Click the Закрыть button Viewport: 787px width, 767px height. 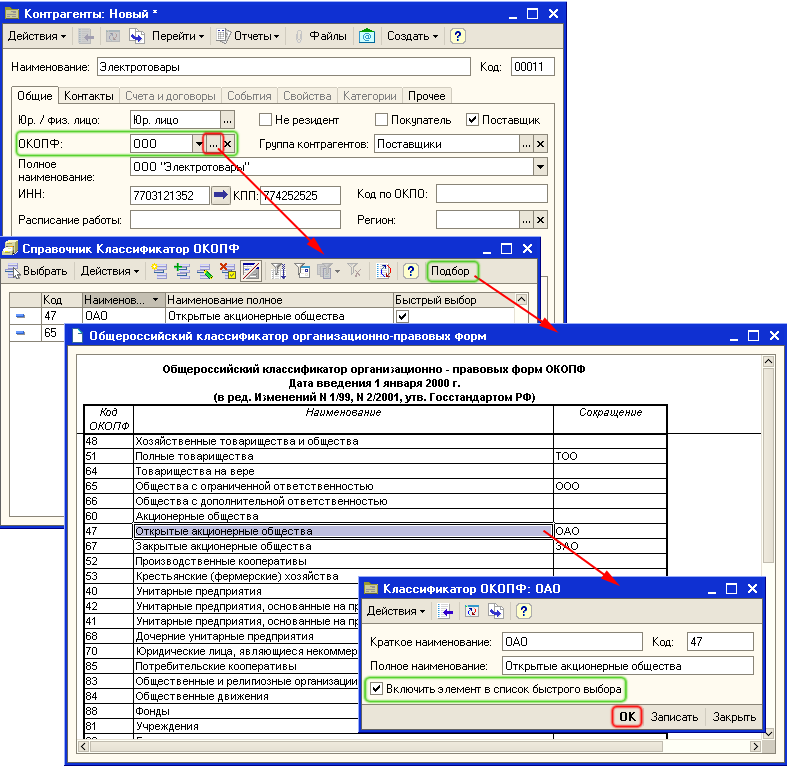point(734,717)
